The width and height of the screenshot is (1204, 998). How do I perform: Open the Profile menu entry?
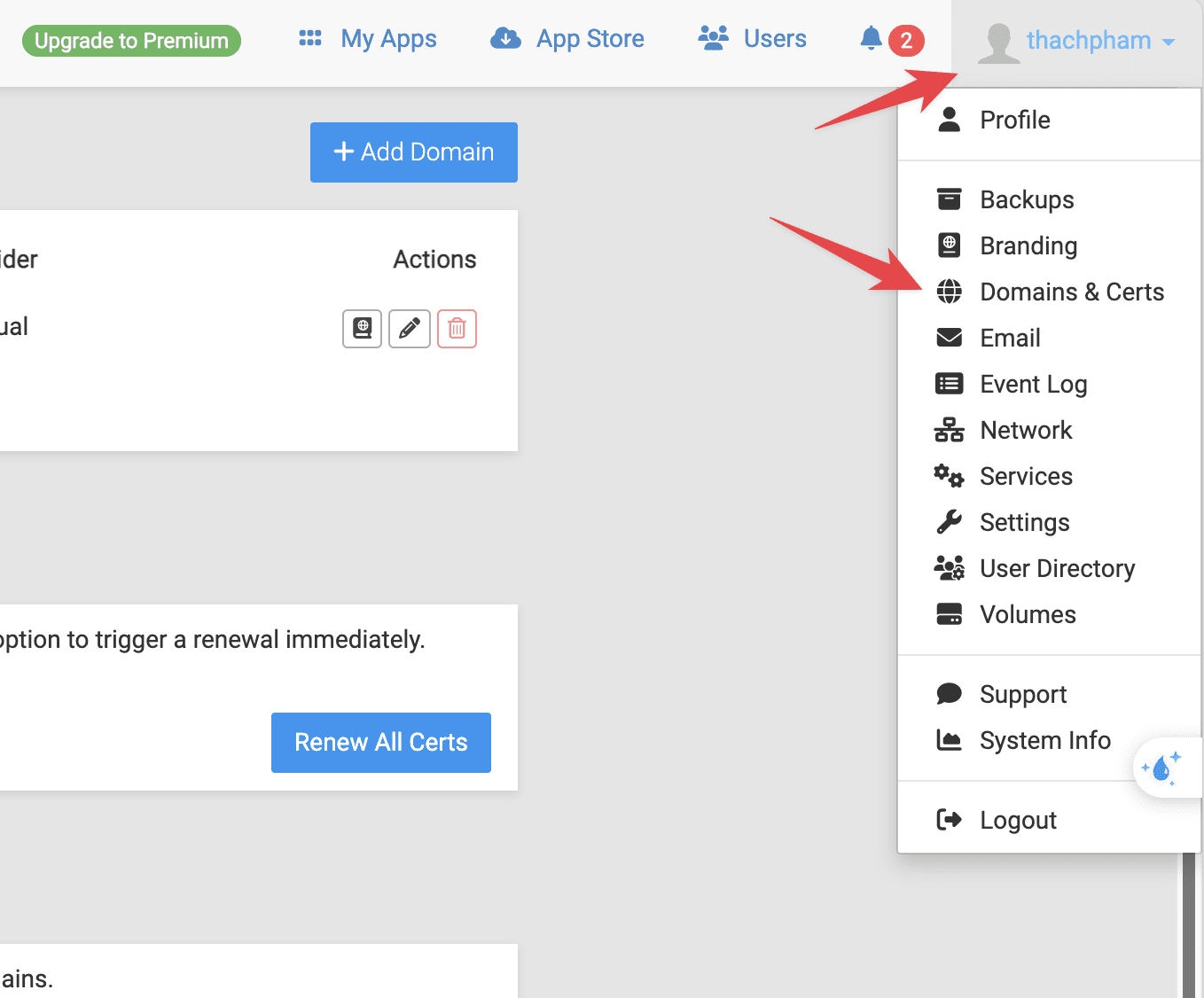tap(1014, 120)
